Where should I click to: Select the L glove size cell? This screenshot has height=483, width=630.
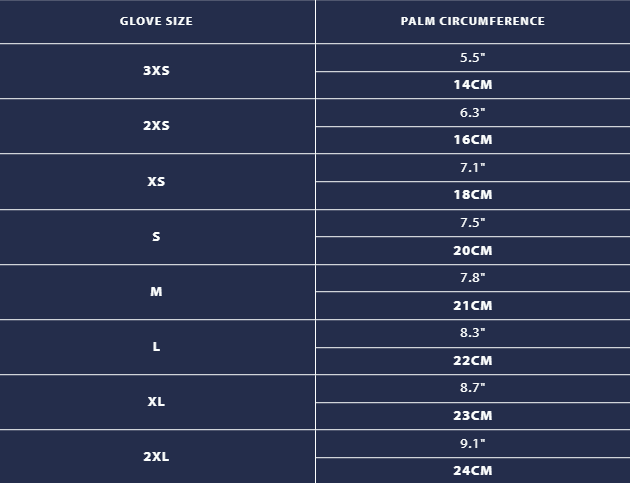coord(156,346)
